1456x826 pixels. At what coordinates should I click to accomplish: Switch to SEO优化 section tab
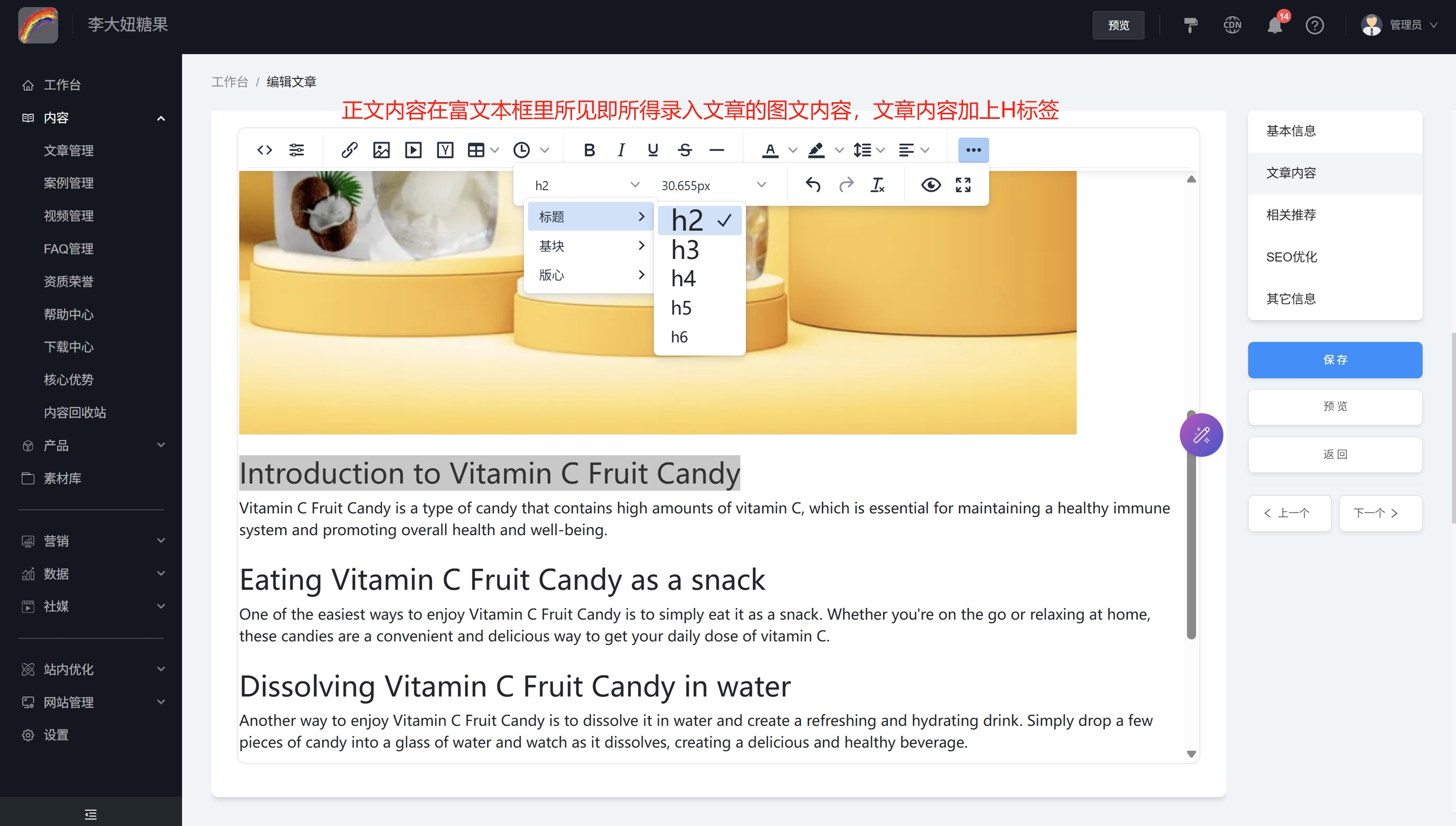tap(1292, 257)
